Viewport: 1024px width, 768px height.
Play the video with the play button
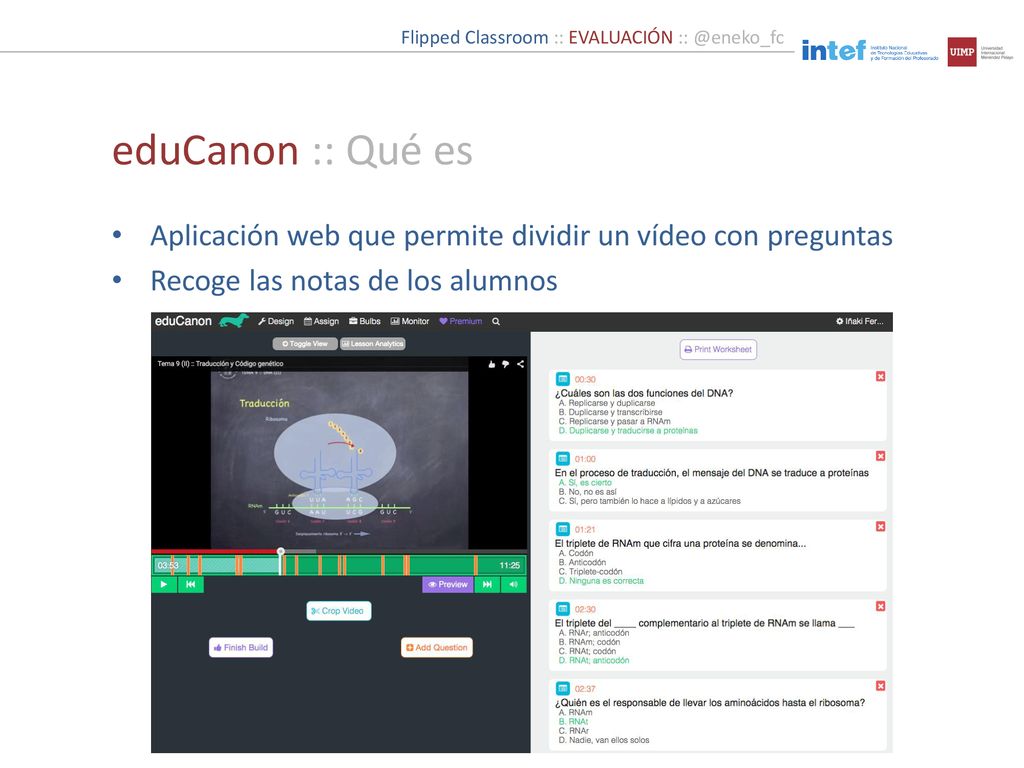tap(164, 584)
